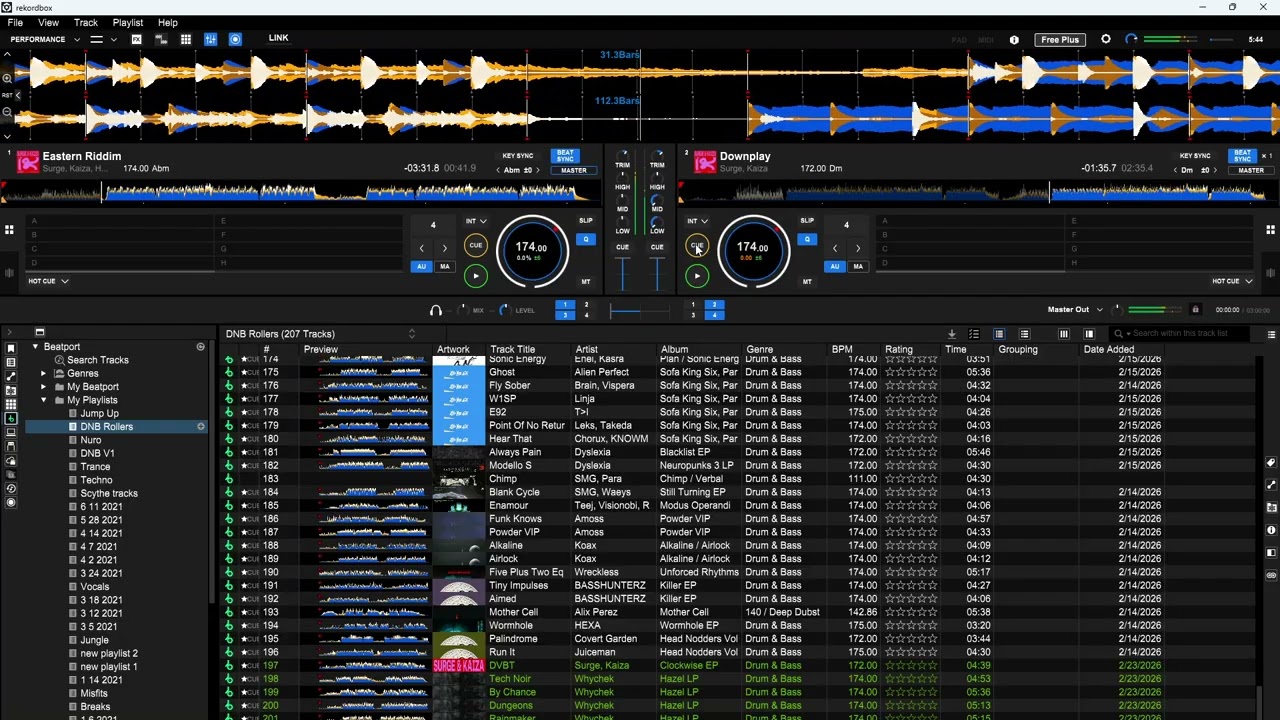Open the Help menu
Viewport: 1280px width, 720px height.
168,22
